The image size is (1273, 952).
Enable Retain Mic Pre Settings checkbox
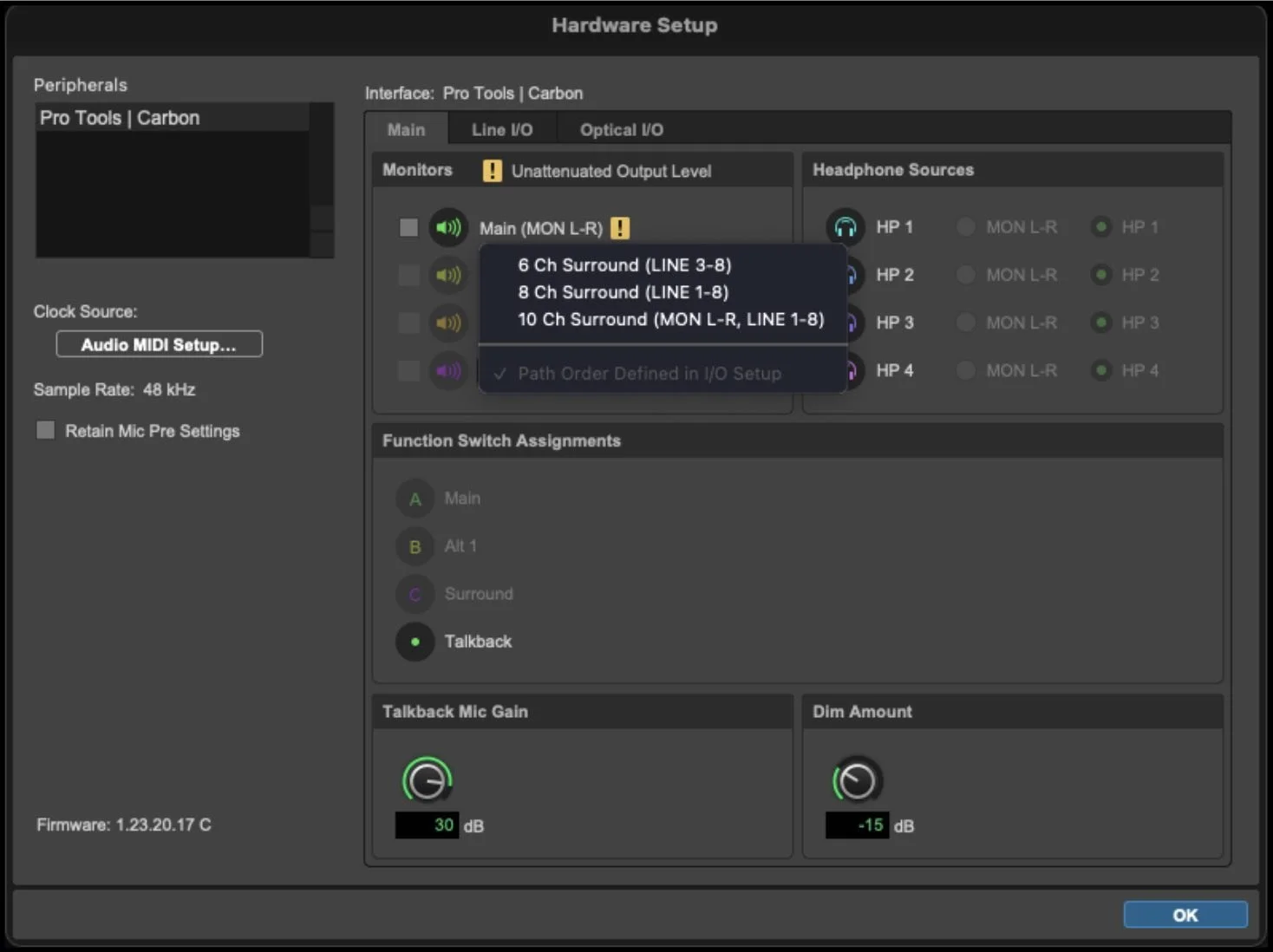[46, 430]
